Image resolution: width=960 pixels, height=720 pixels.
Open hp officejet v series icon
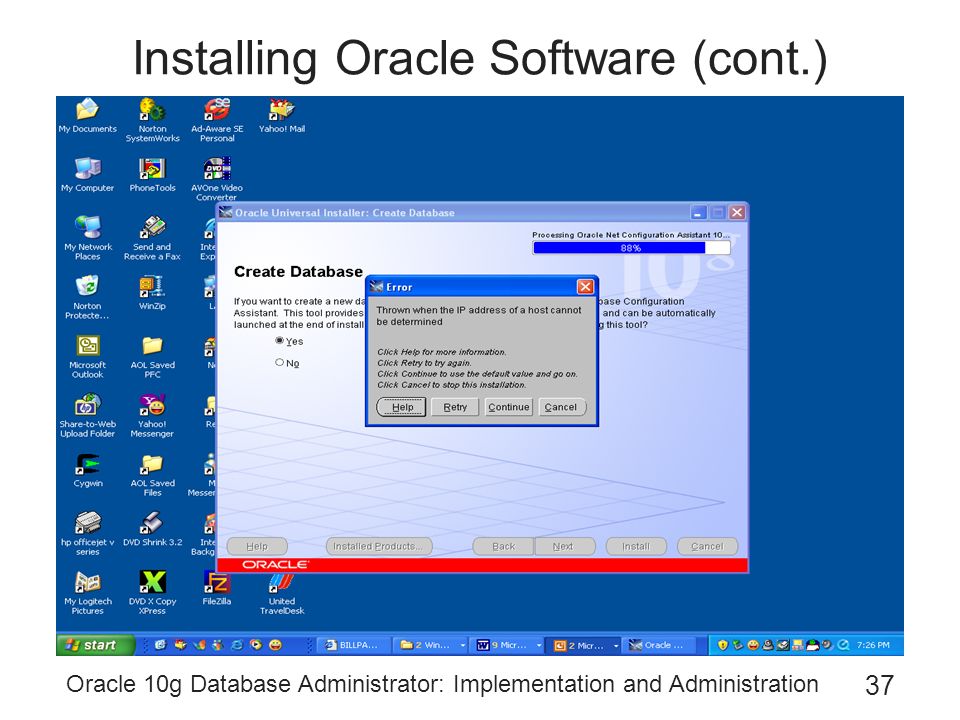coord(88,534)
